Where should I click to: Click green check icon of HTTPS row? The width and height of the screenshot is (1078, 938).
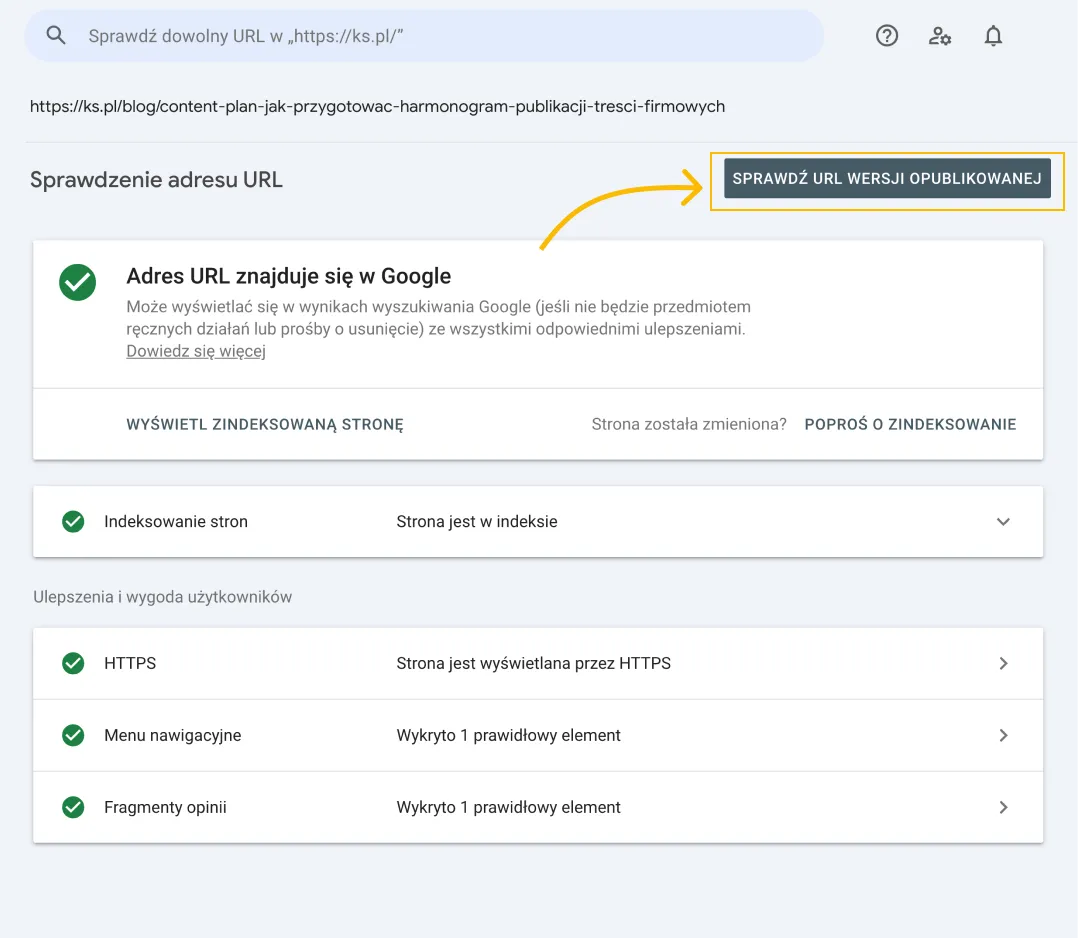pyautogui.click(x=73, y=663)
